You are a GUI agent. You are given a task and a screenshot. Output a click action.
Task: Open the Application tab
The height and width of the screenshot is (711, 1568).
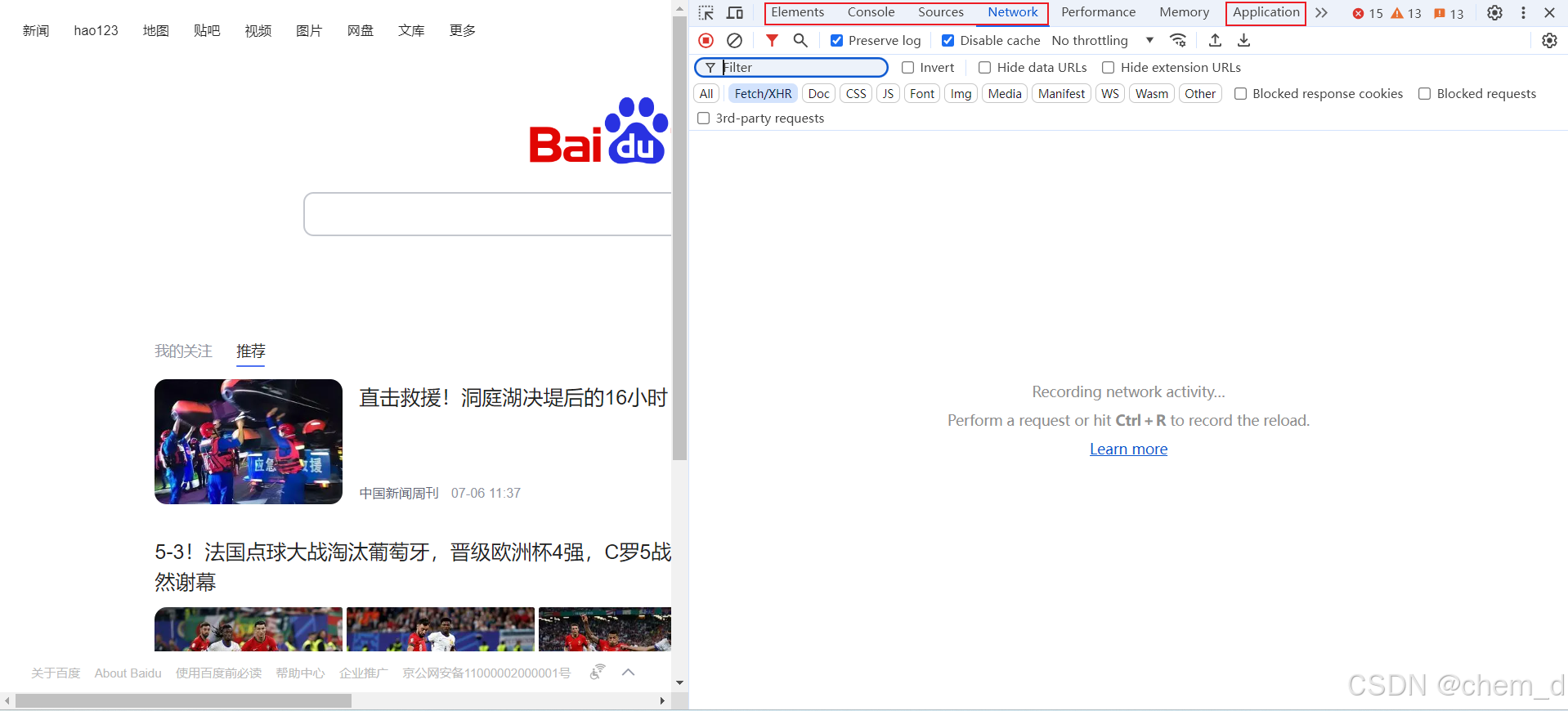click(1266, 12)
